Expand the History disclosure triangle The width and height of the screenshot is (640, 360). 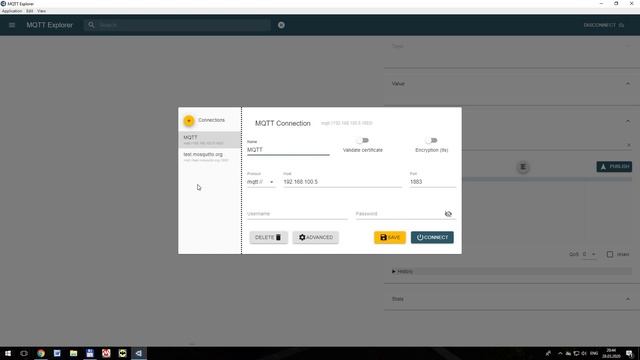[394, 271]
